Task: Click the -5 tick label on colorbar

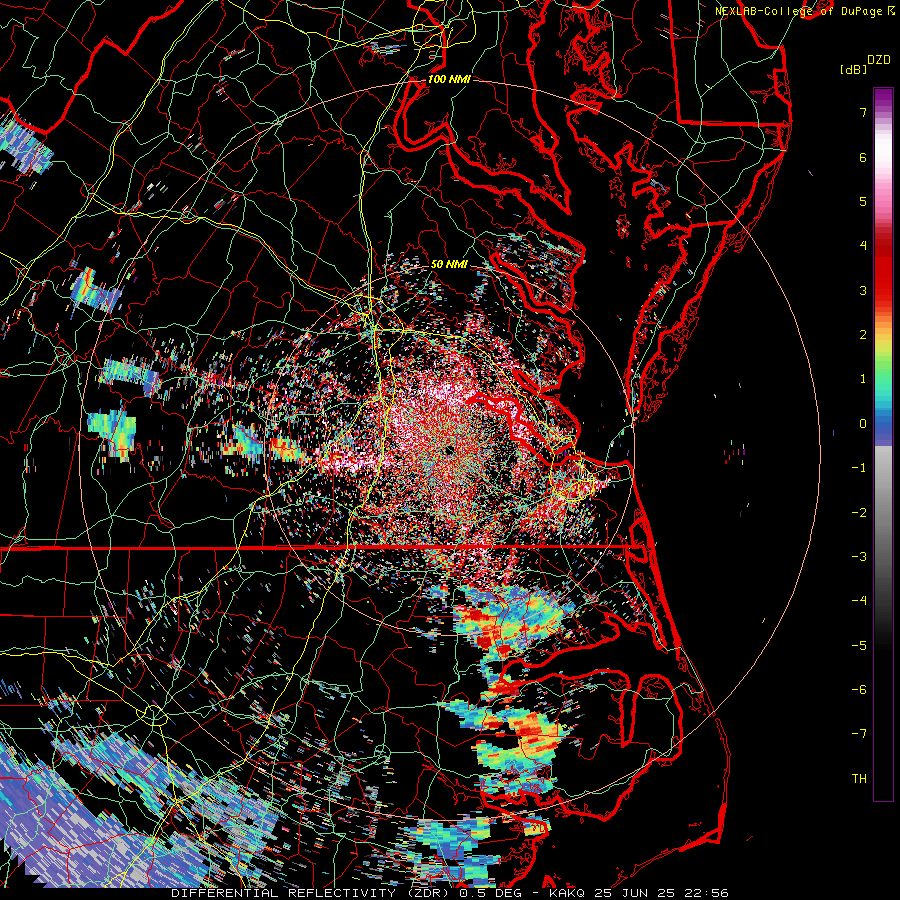Action: click(859, 646)
